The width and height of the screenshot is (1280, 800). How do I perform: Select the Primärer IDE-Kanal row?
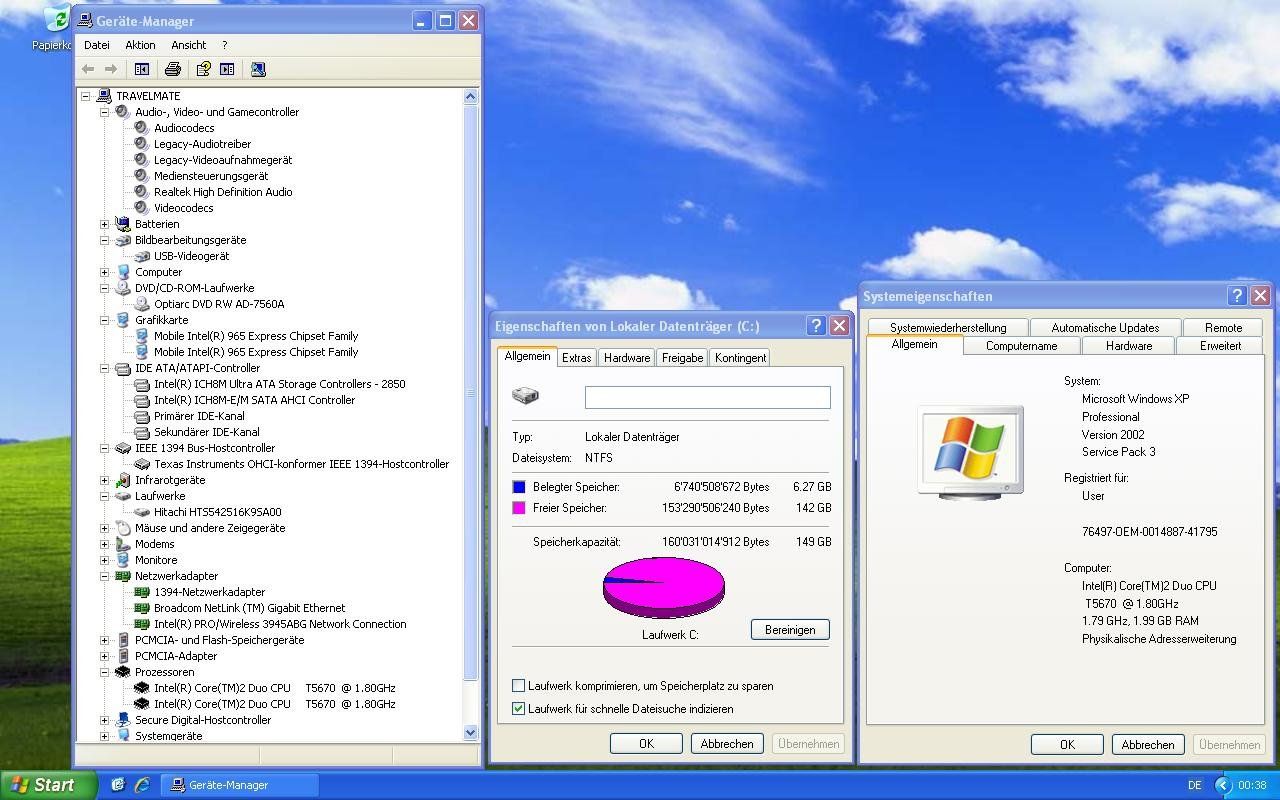(199, 416)
